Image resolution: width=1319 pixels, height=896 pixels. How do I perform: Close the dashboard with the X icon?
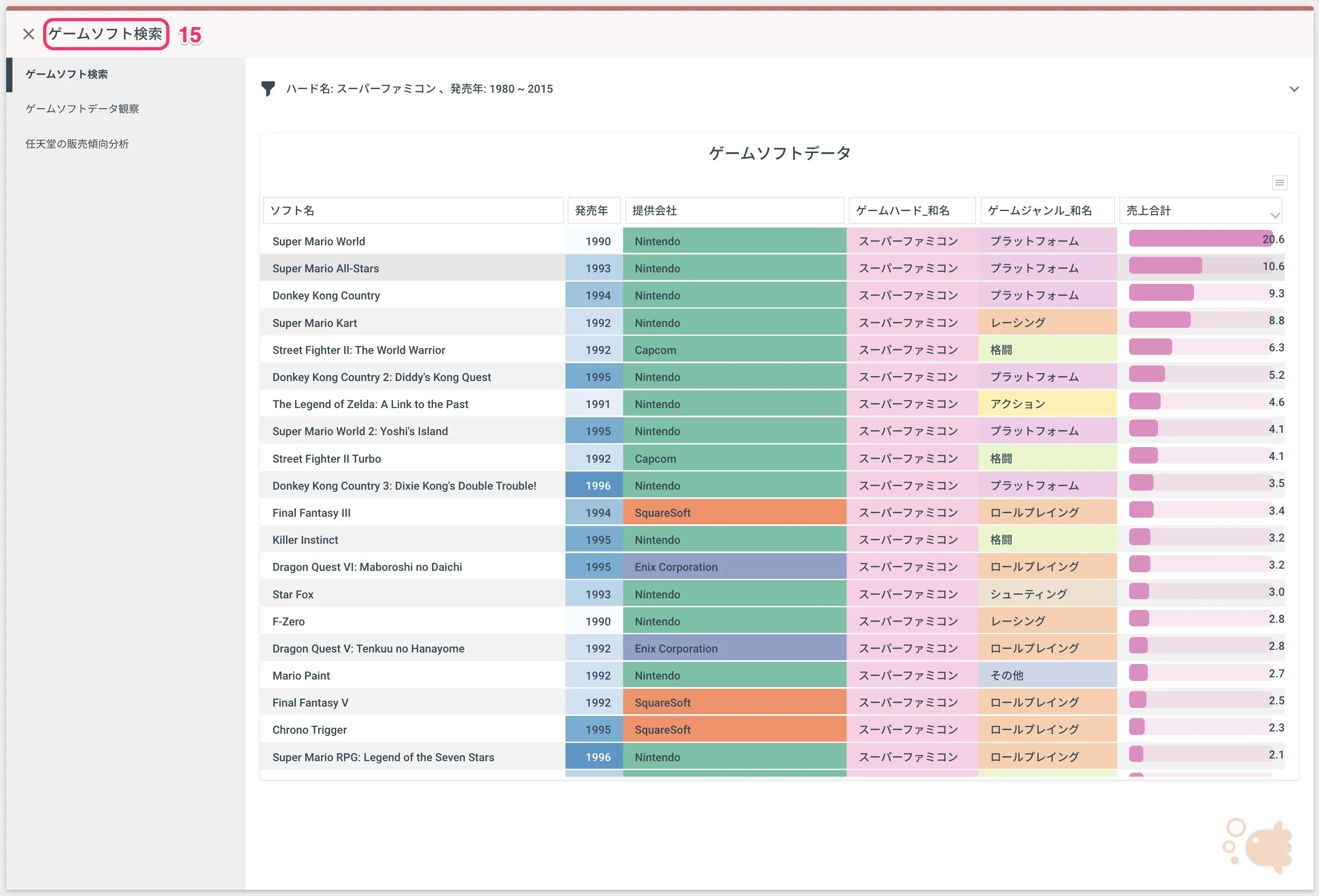tap(28, 34)
